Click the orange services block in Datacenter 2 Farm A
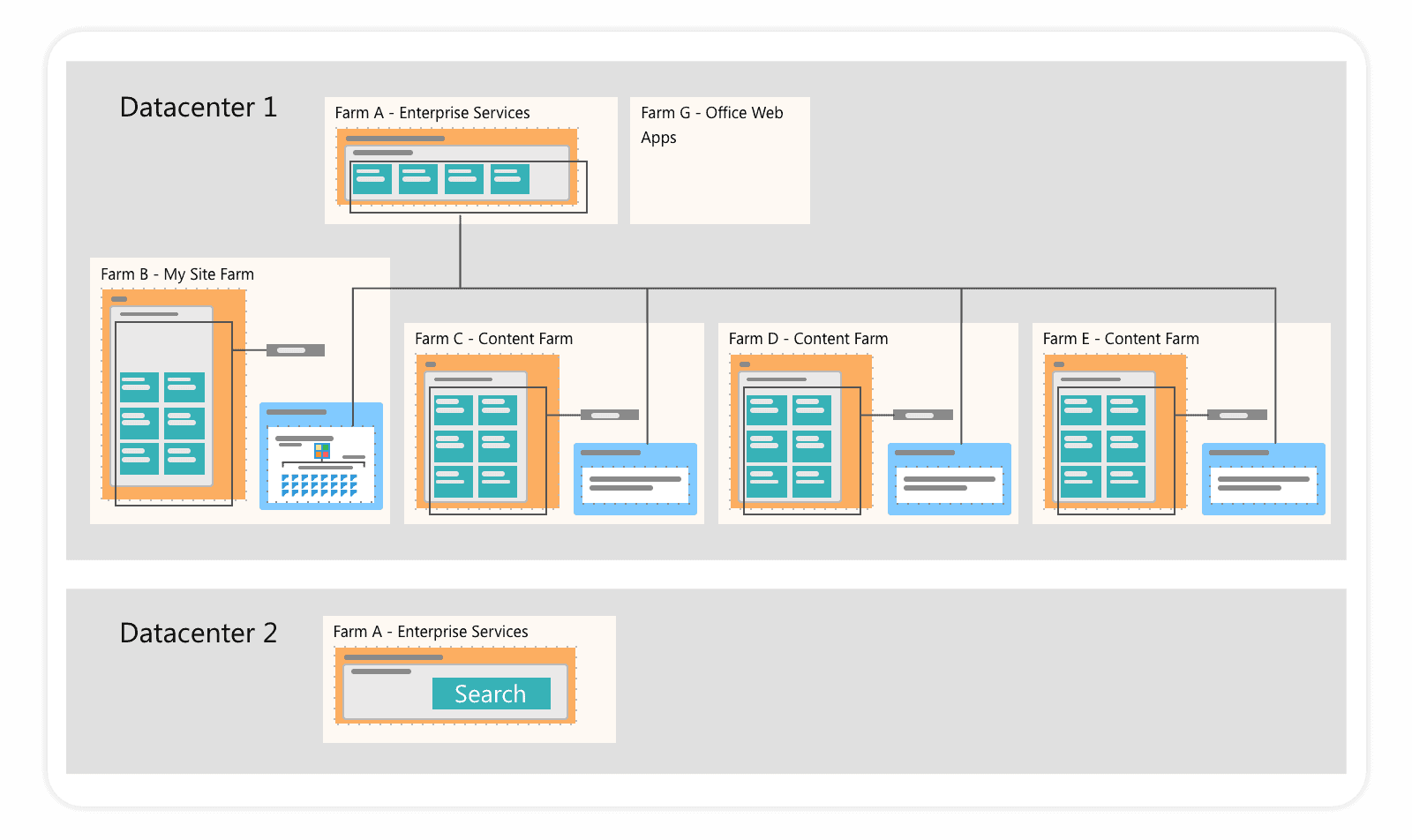 pos(455,686)
